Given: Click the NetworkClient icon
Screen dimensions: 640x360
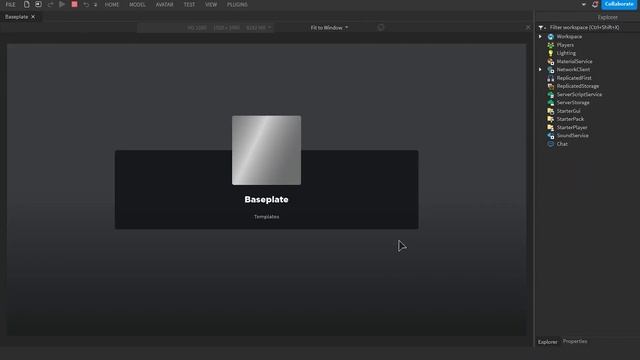Looking at the screenshot, I should (551, 70).
